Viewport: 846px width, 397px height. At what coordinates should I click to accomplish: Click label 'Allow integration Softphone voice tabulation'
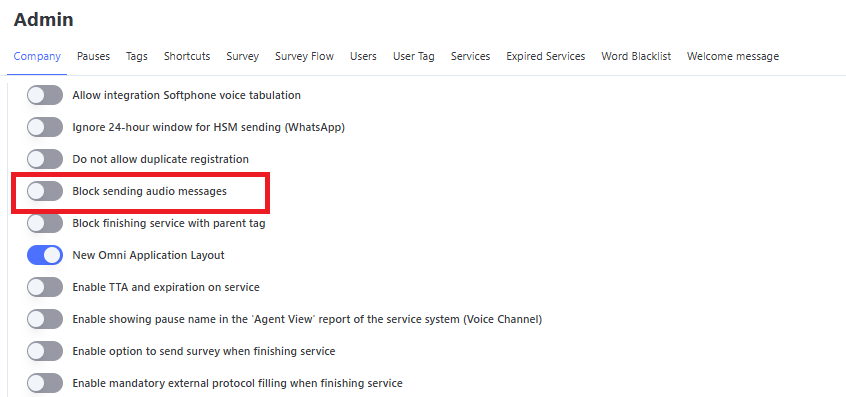tap(187, 95)
